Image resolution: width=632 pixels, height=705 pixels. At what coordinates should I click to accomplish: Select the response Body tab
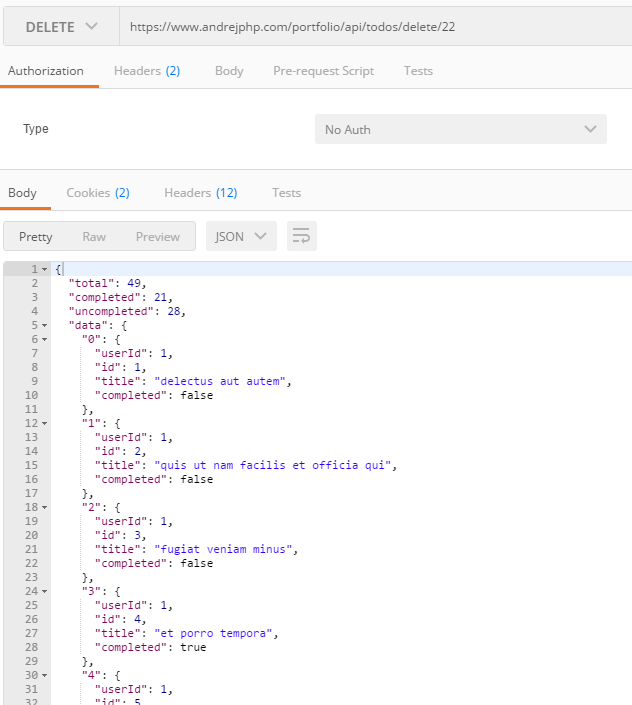coord(22,193)
